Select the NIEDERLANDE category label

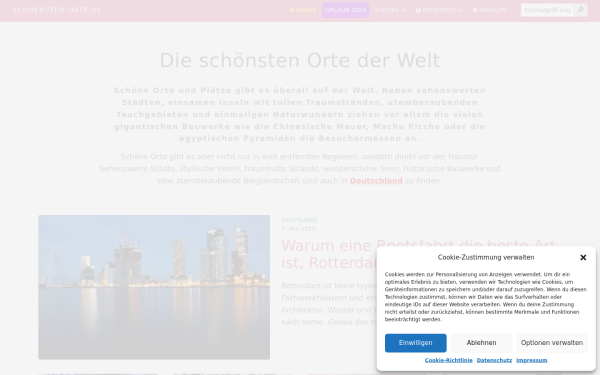click(x=299, y=220)
